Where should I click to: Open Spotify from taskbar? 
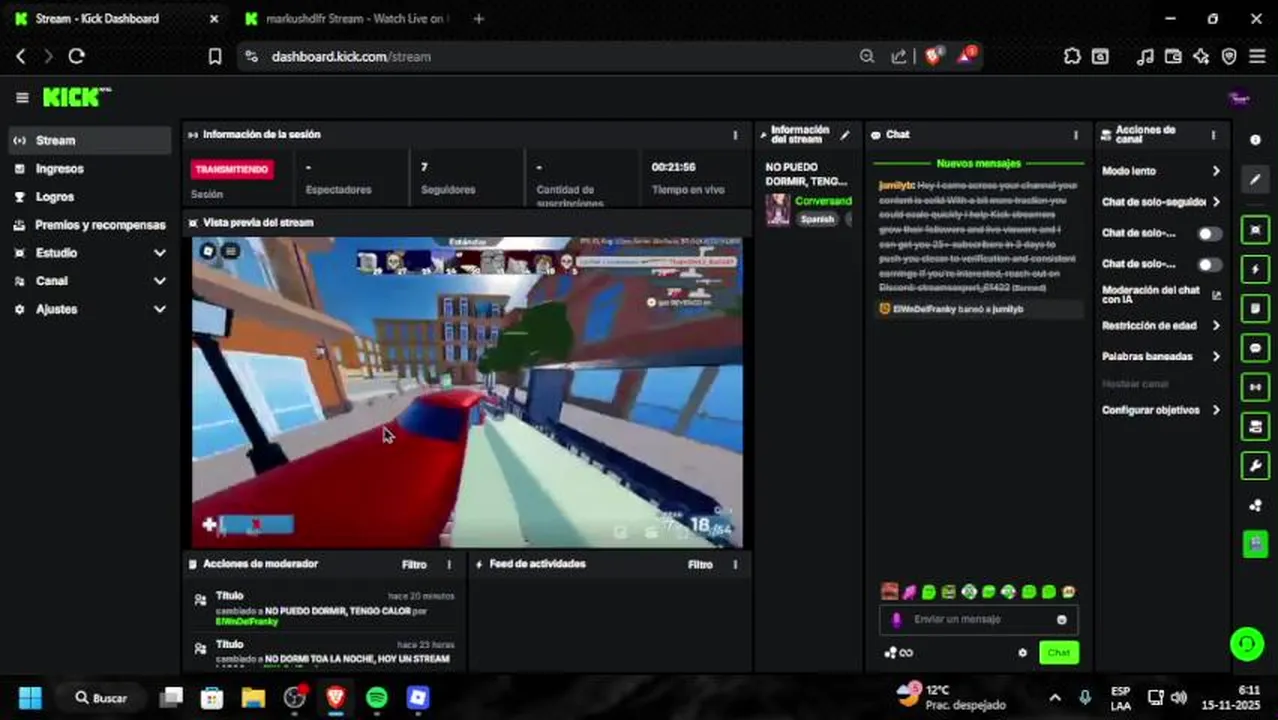click(x=376, y=697)
